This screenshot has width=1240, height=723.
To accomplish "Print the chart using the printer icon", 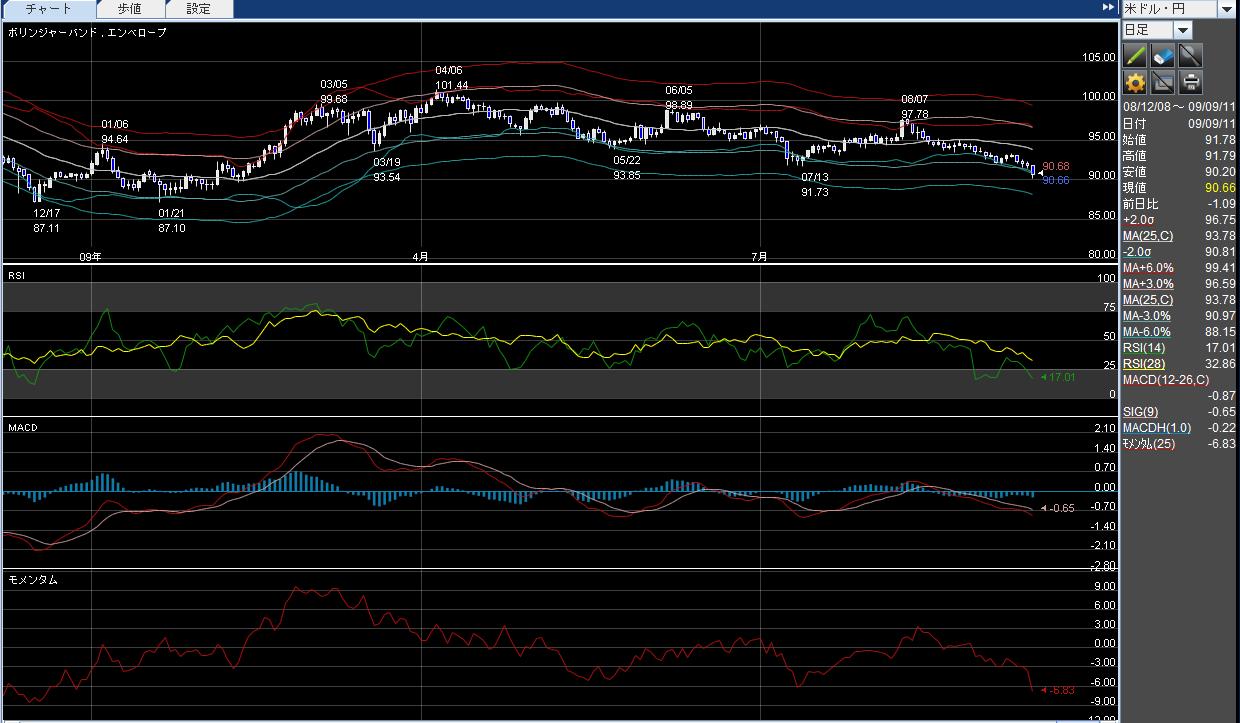I will tap(1190, 83).
